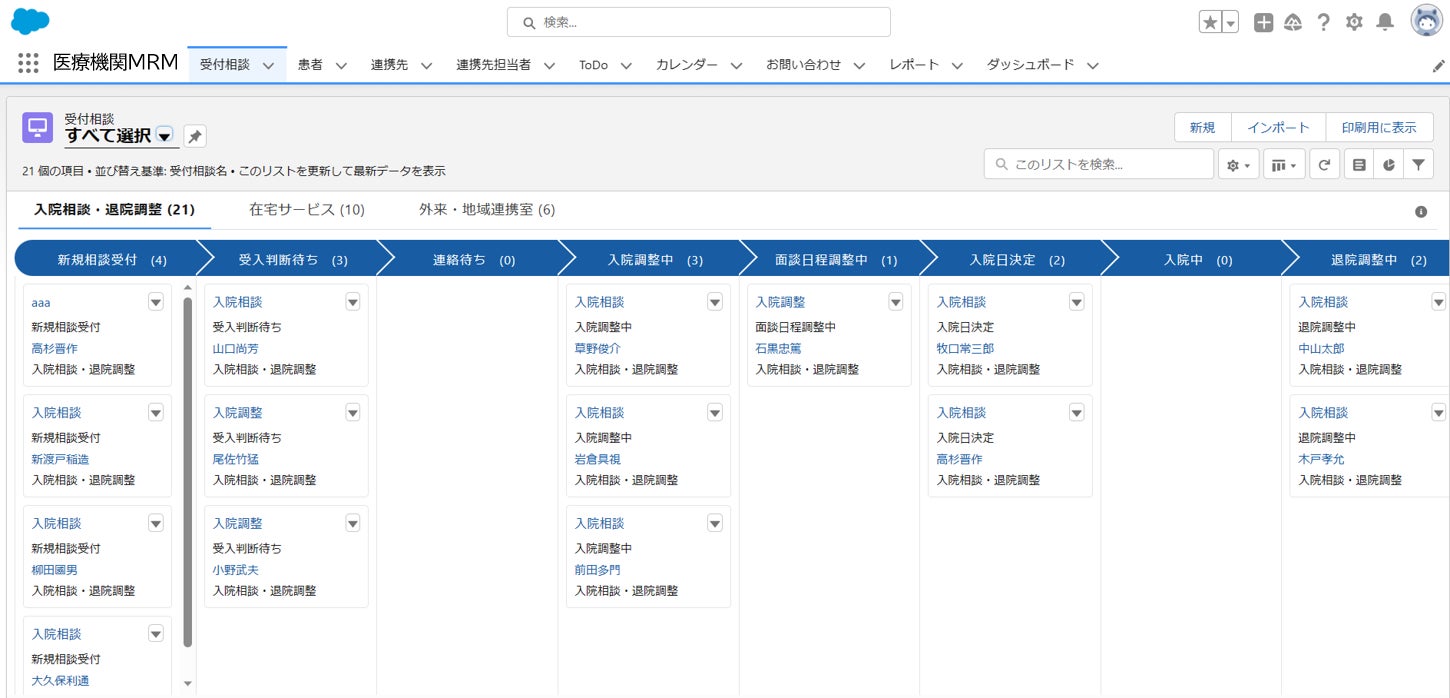This screenshot has height=698, width=1450.
Task: Pin the current list view
Action: (195, 136)
